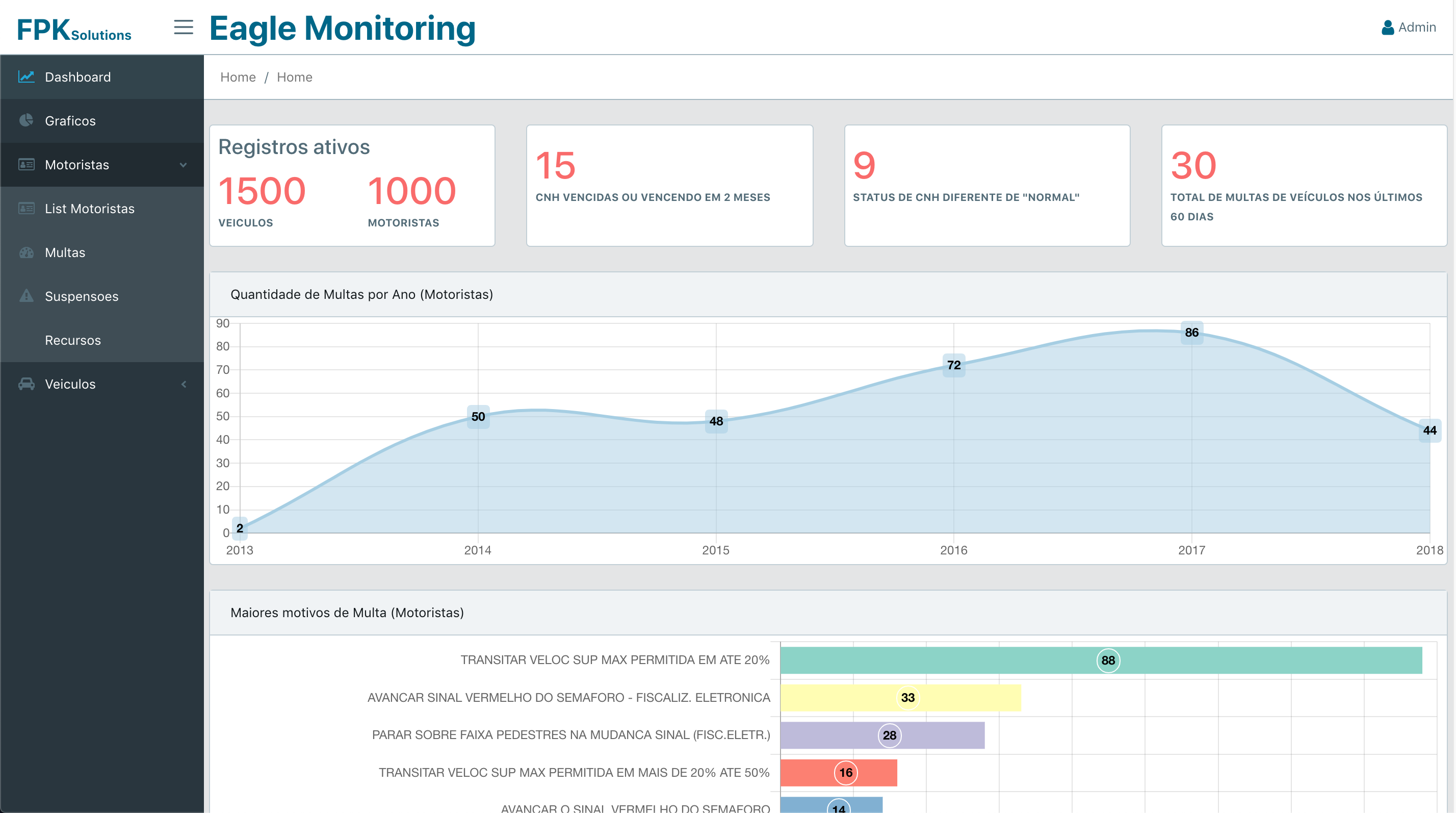Viewport: 1456px width, 813px height.
Task: Click the Registros ativos heading
Action: point(294,146)
